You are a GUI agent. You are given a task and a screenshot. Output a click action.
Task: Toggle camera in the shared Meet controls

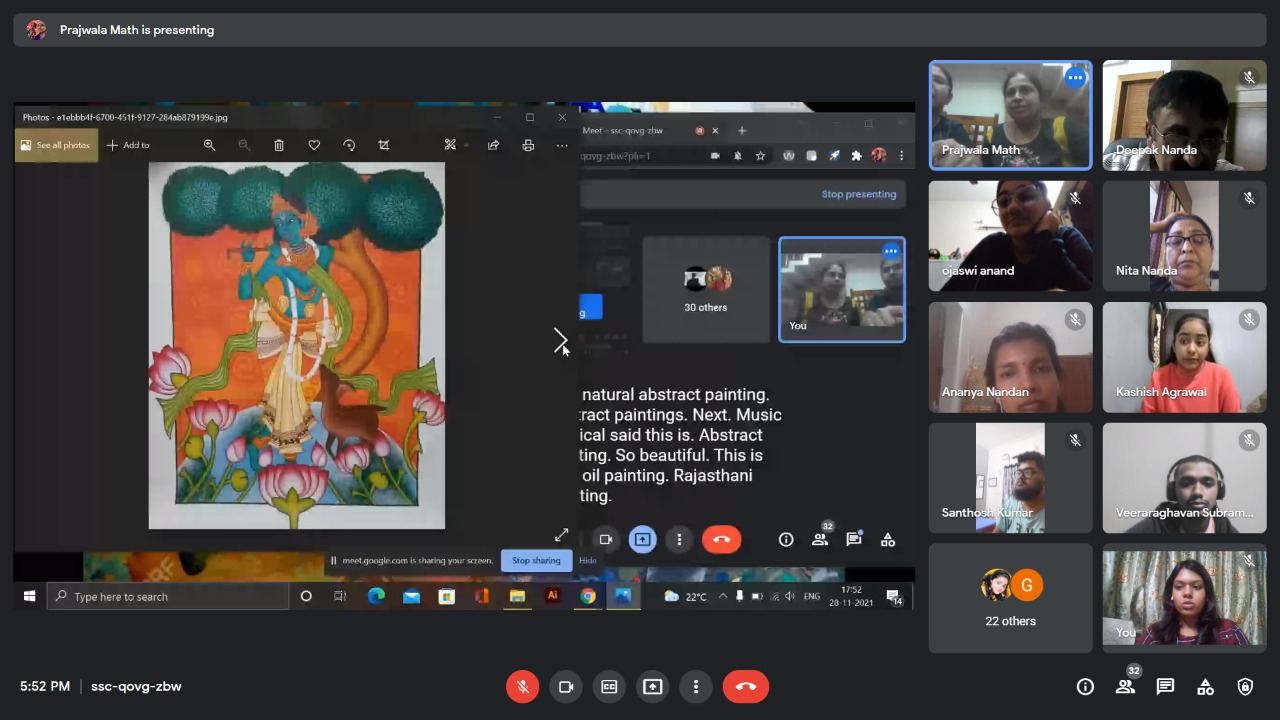click(x=605, y=540)
